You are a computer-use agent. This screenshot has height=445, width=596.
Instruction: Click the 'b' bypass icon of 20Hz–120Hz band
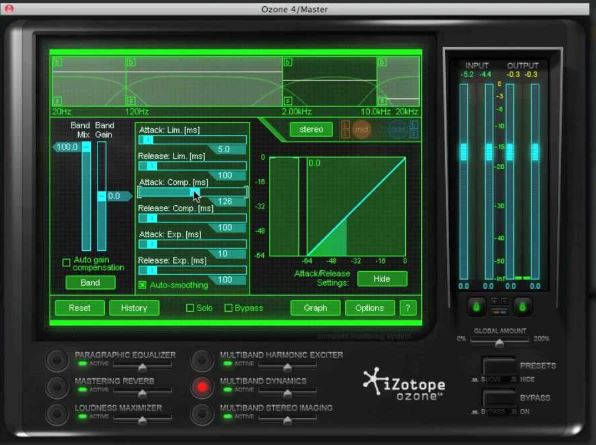tap(57, 62)
